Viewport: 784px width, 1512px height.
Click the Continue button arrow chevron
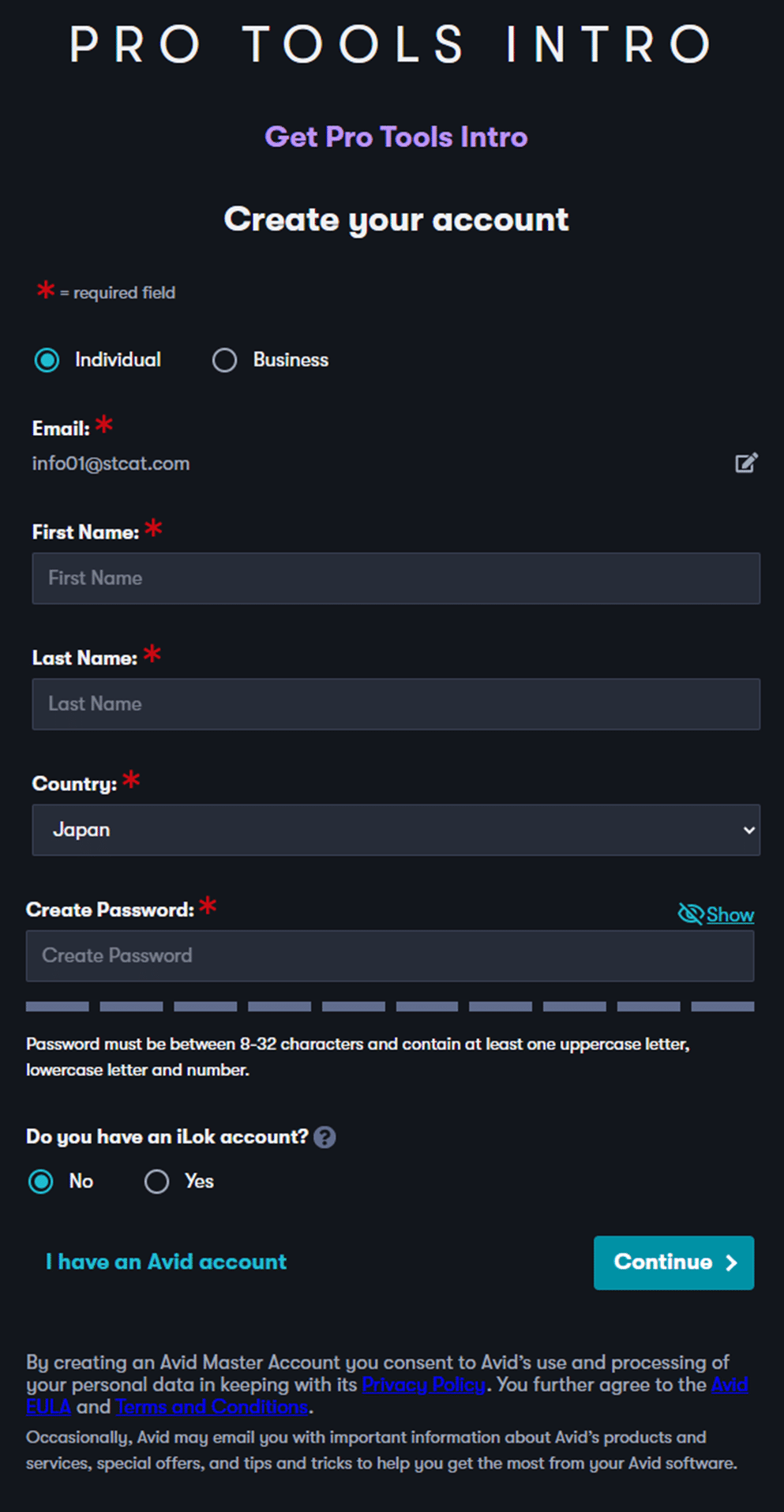[732, 1263]
